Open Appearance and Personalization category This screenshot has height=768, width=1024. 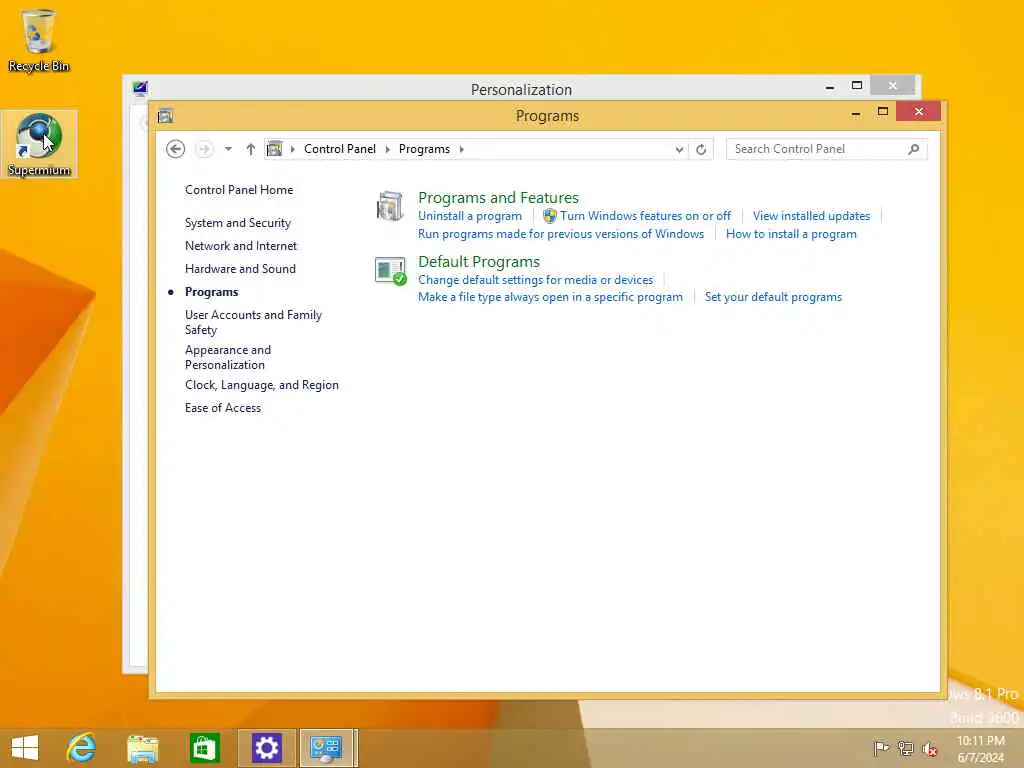pyautogui.click(x=227, y=357)
